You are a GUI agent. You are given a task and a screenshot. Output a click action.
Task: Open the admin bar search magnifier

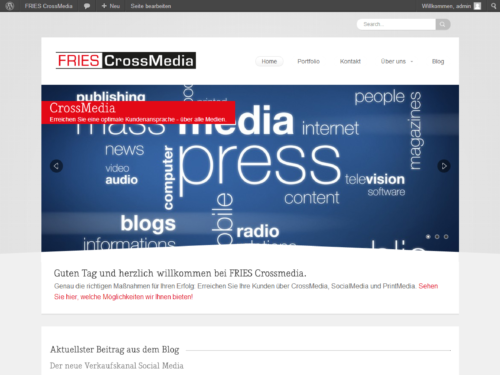coord(493,6)
